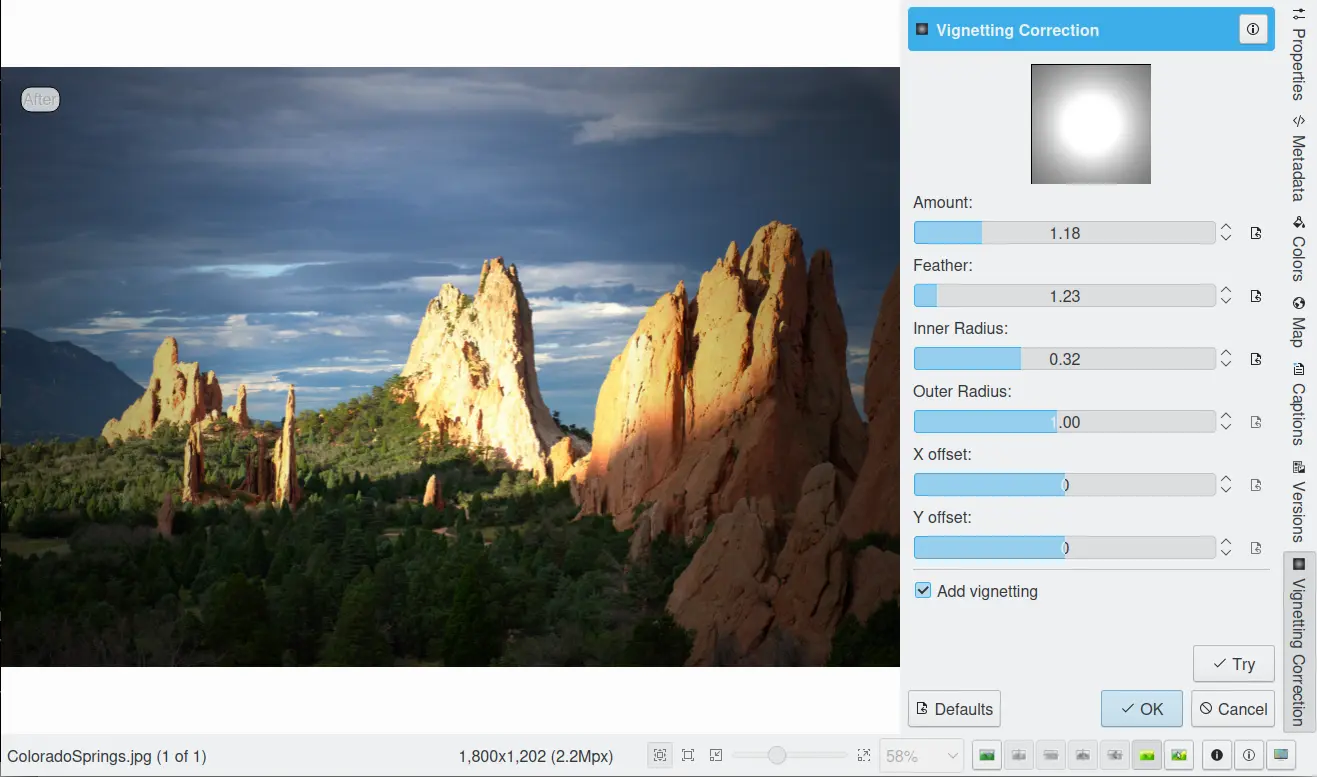Click the monitor color management icon

click(1281, 756)
